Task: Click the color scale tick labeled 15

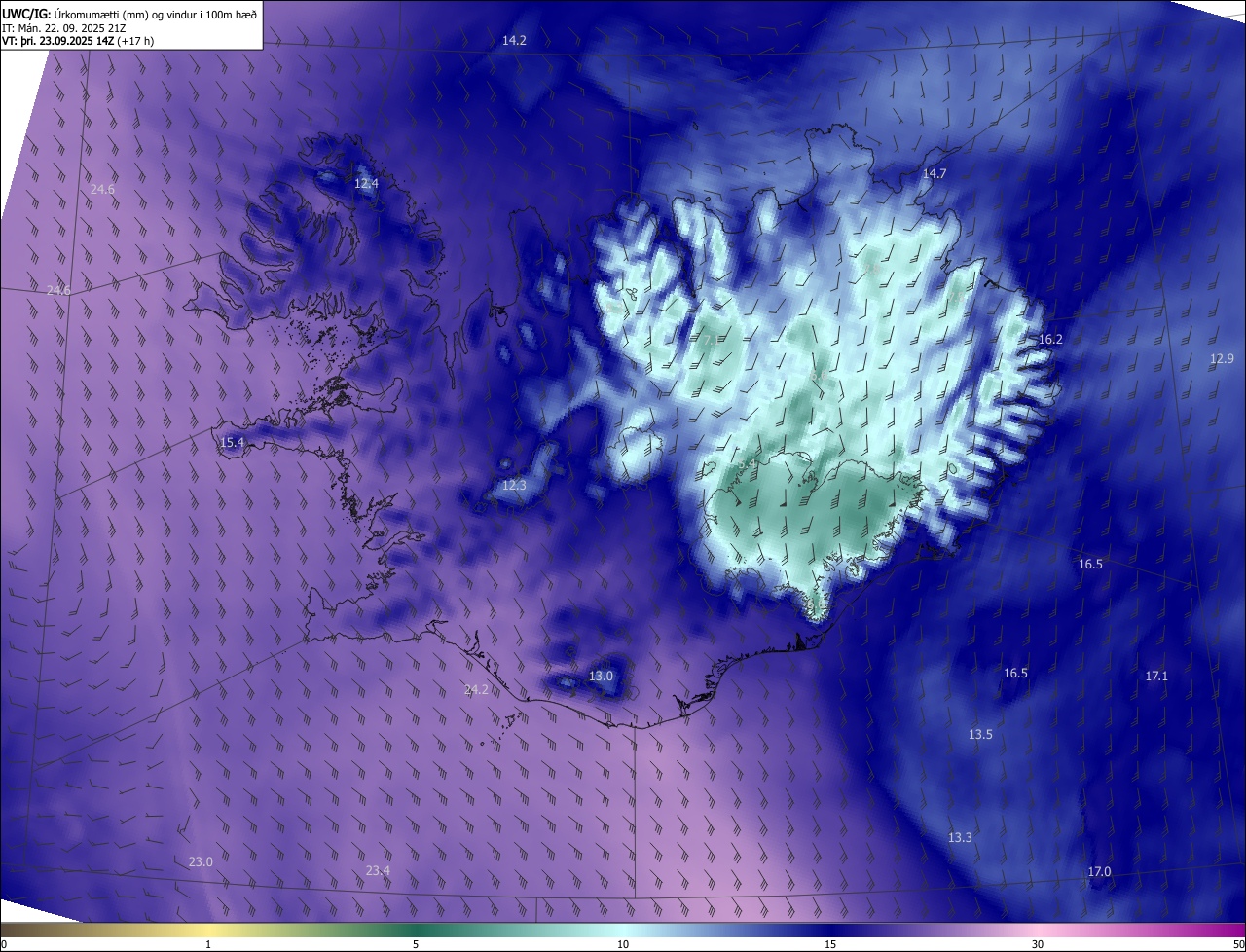Action: click(830, 944)
